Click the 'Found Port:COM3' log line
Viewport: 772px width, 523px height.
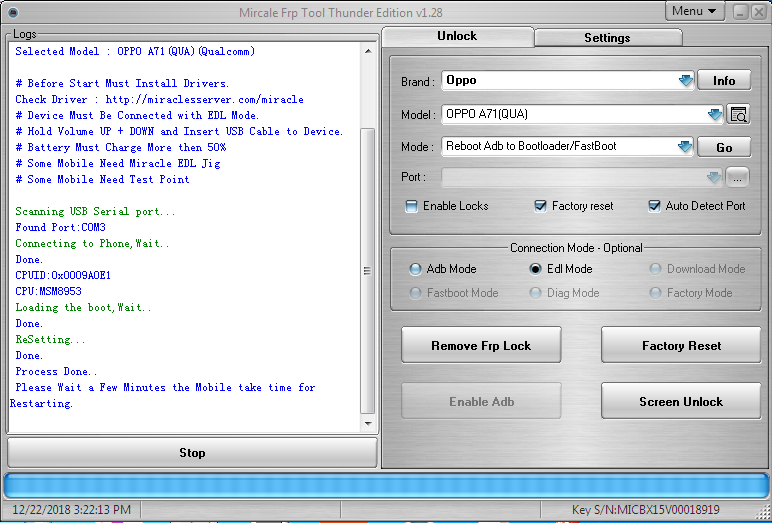[x=61, y=228]
